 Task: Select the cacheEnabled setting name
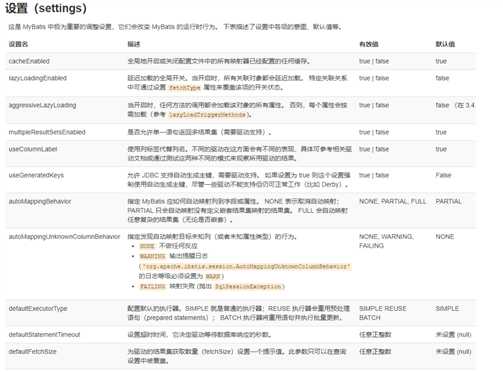pyautogui.click(x=29, y=61)
